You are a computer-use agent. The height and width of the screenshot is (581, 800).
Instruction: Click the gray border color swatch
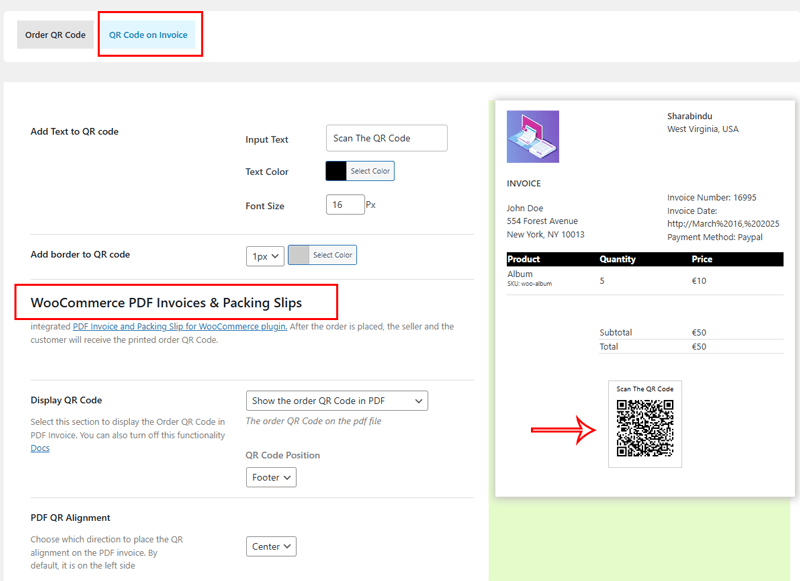click(x=299, y=255)
